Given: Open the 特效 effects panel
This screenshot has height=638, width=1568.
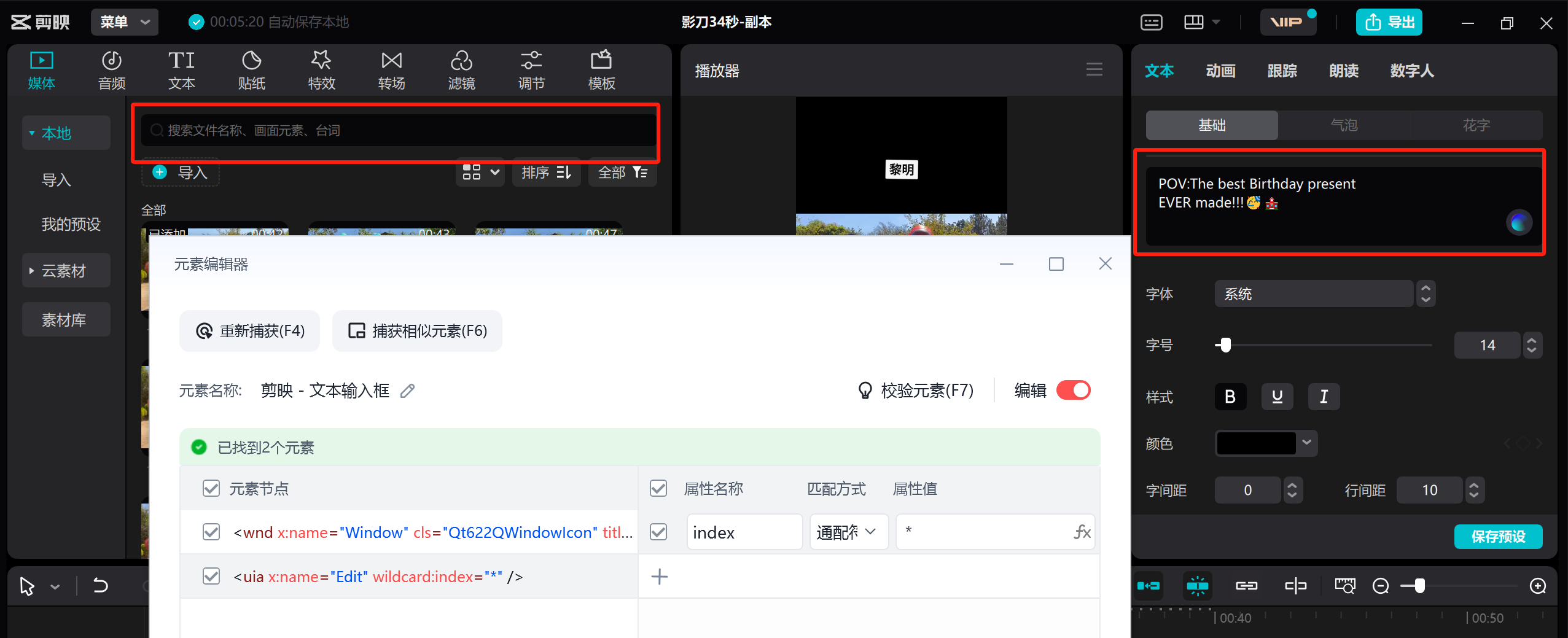Looking at the screenshot, I should pyautogui.click(x=321, y=71).
